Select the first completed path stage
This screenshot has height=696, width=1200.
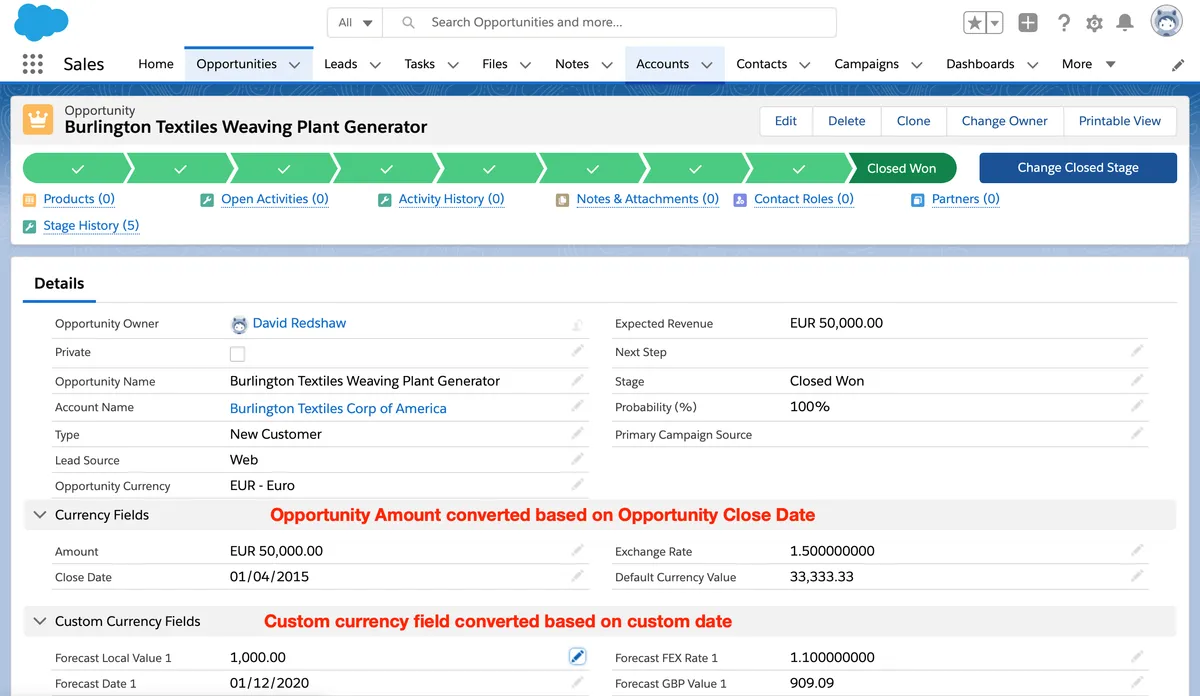coord(76,168)
